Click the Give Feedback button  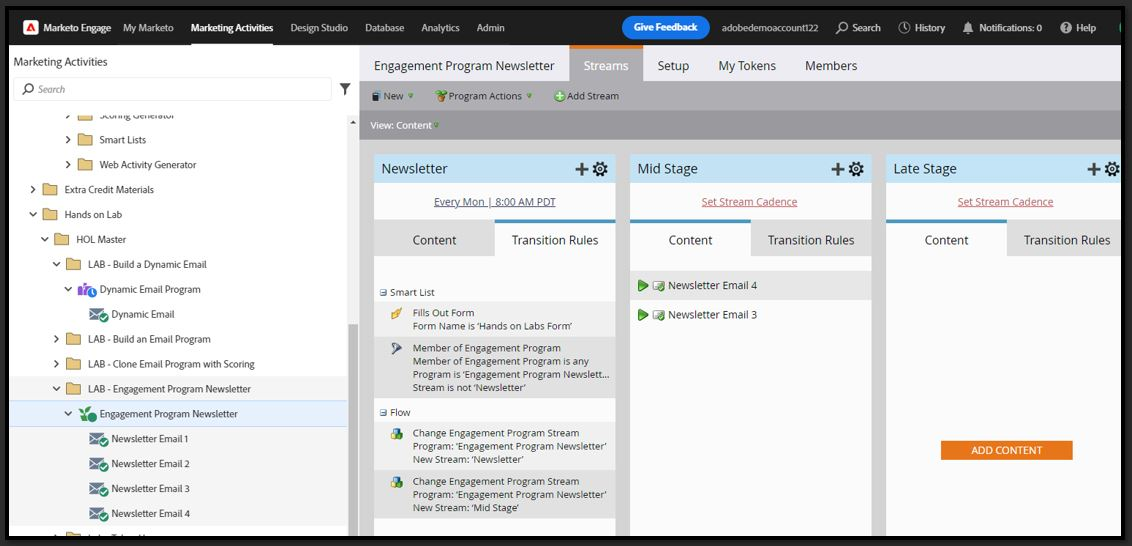click(x=666, y=27)
